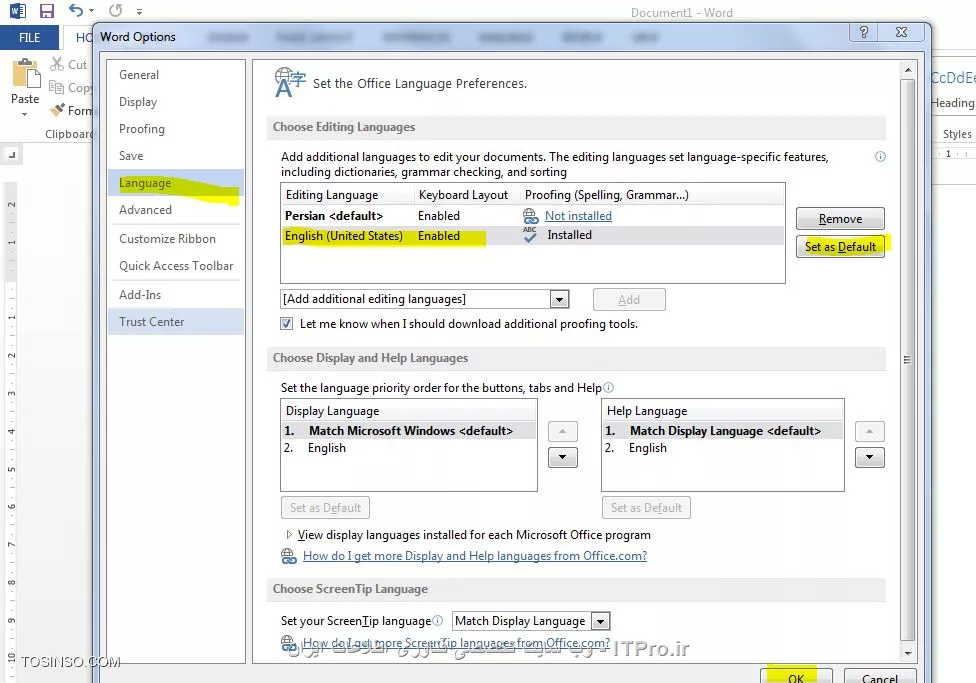Click the ruler tab selector in Word window
Image resolution: width=976 pixels, height=683 pixels.
coord(12,154)
